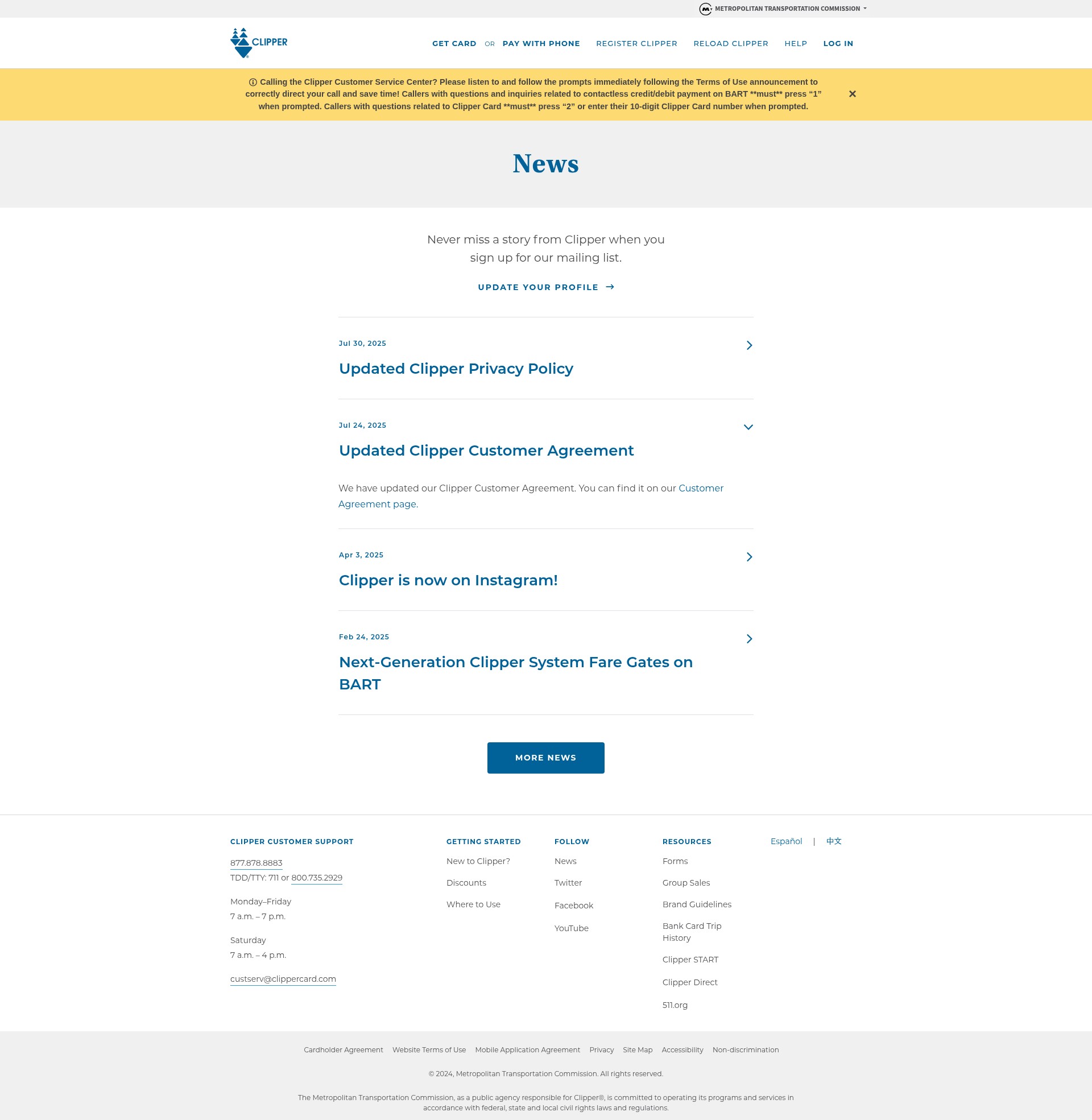Open Brand Guidelines footer link
This screenshot has height=1120, width=1092.
click(x=696, y=905)
